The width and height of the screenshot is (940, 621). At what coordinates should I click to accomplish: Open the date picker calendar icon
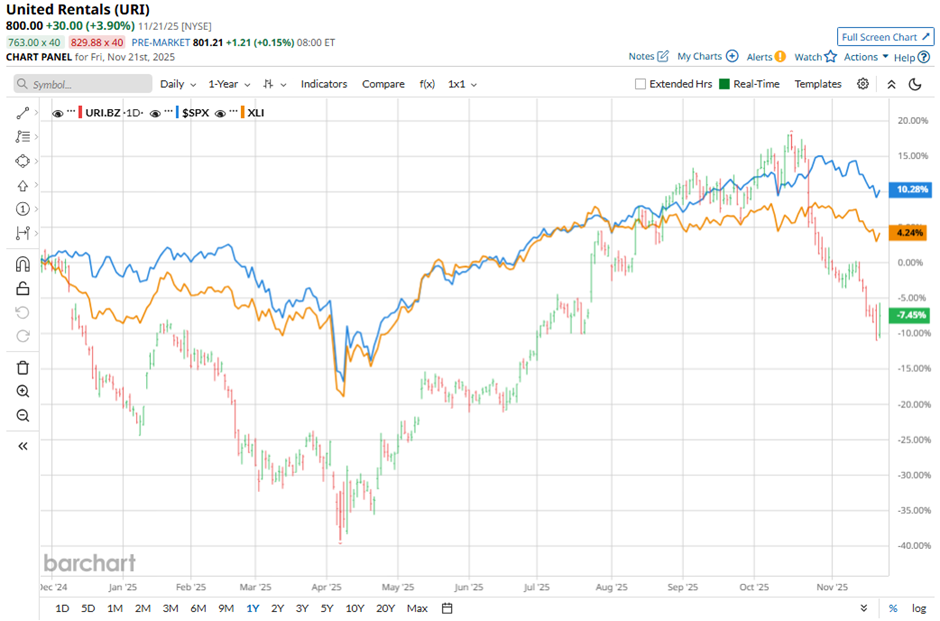pyautogui.click(x=447, y=608)
